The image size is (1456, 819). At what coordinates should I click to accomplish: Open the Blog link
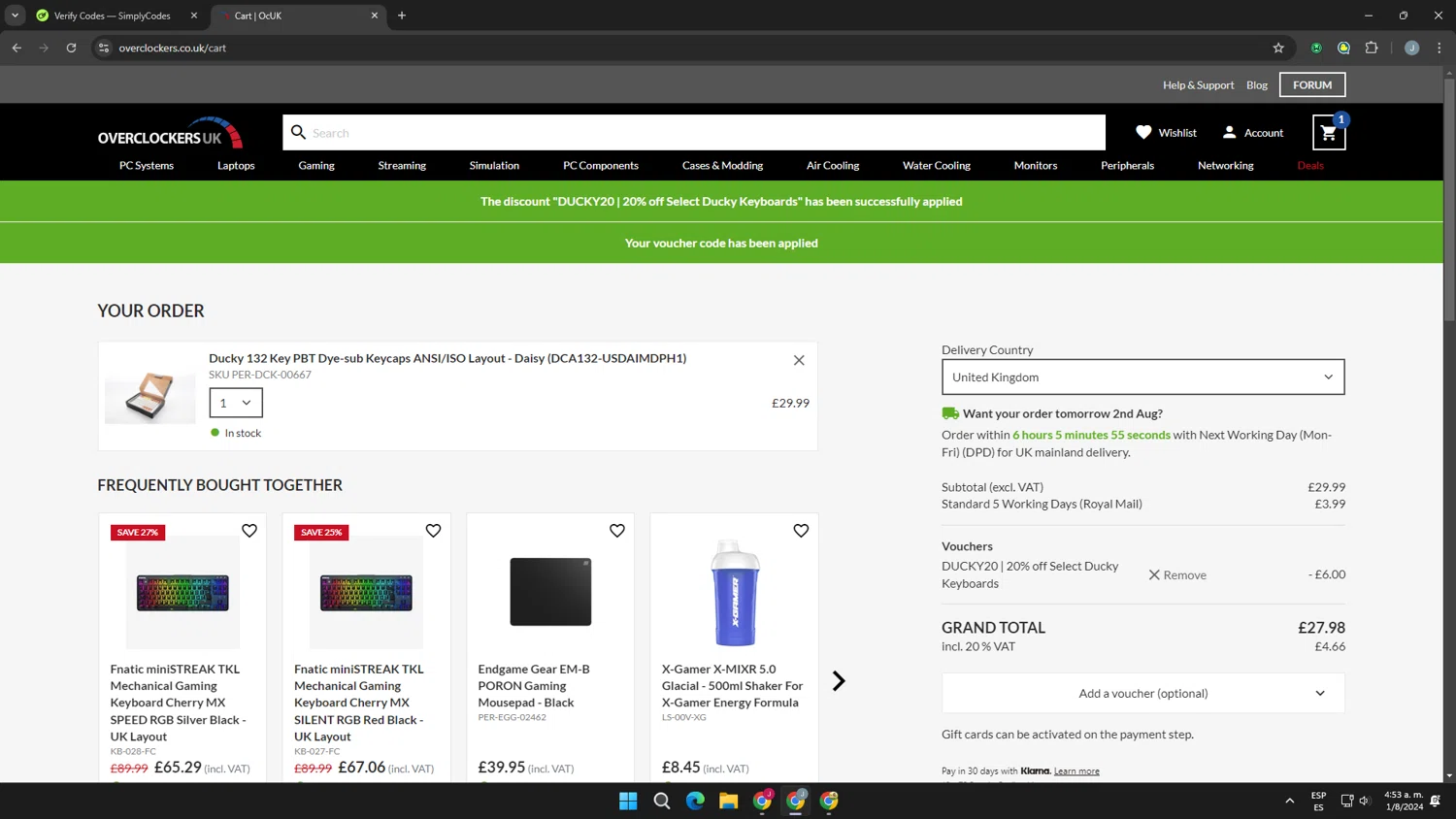[x=1257, y=85]
